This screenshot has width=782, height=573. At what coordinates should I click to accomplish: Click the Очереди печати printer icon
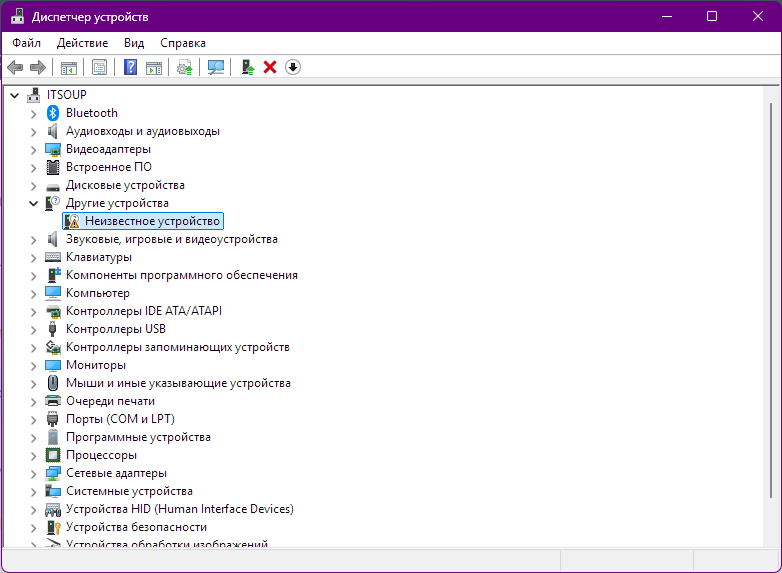[x=53, y=401]
